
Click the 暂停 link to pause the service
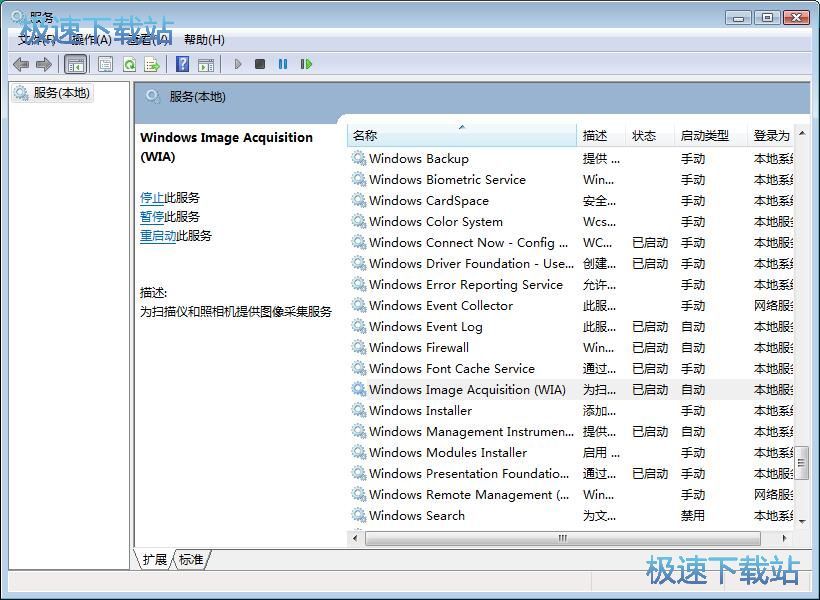pyautogui.click(x=152, y=217)
